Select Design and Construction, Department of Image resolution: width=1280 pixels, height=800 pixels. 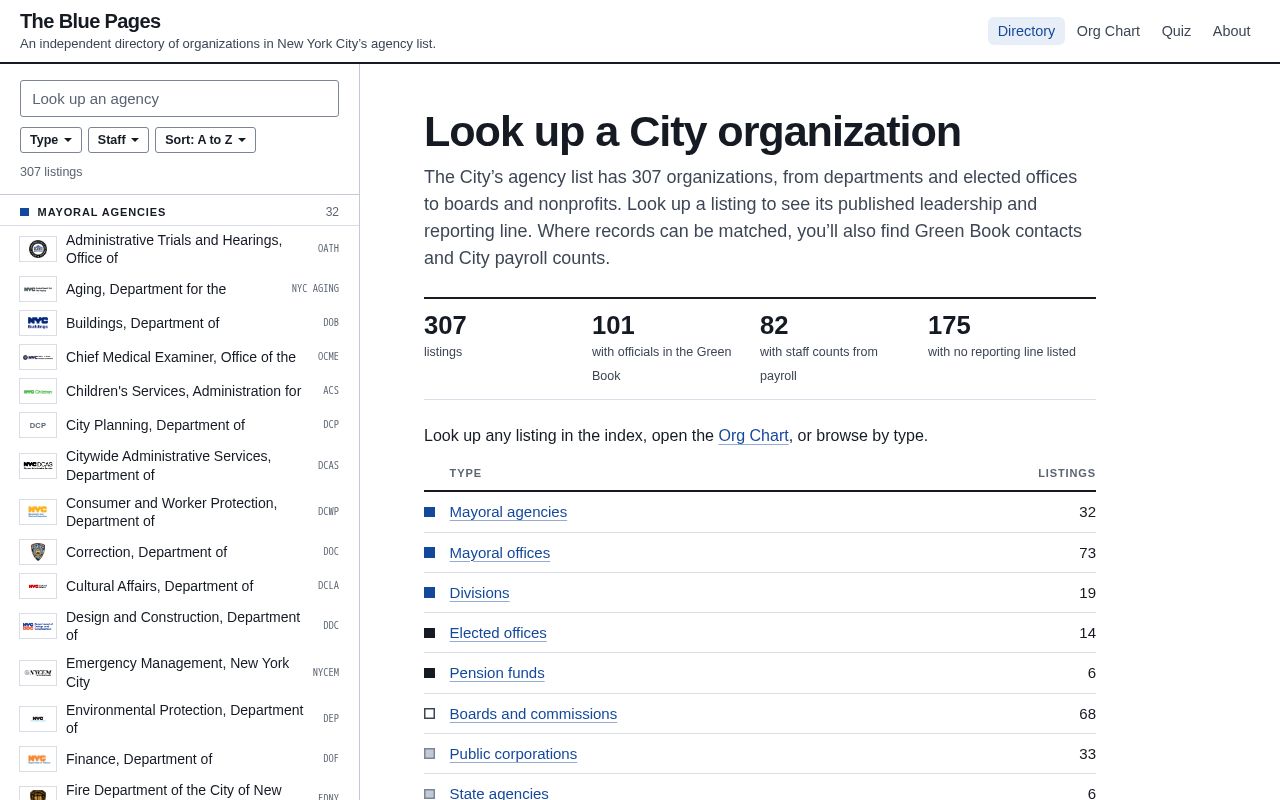pyautogui.click(x=180, y=626)
